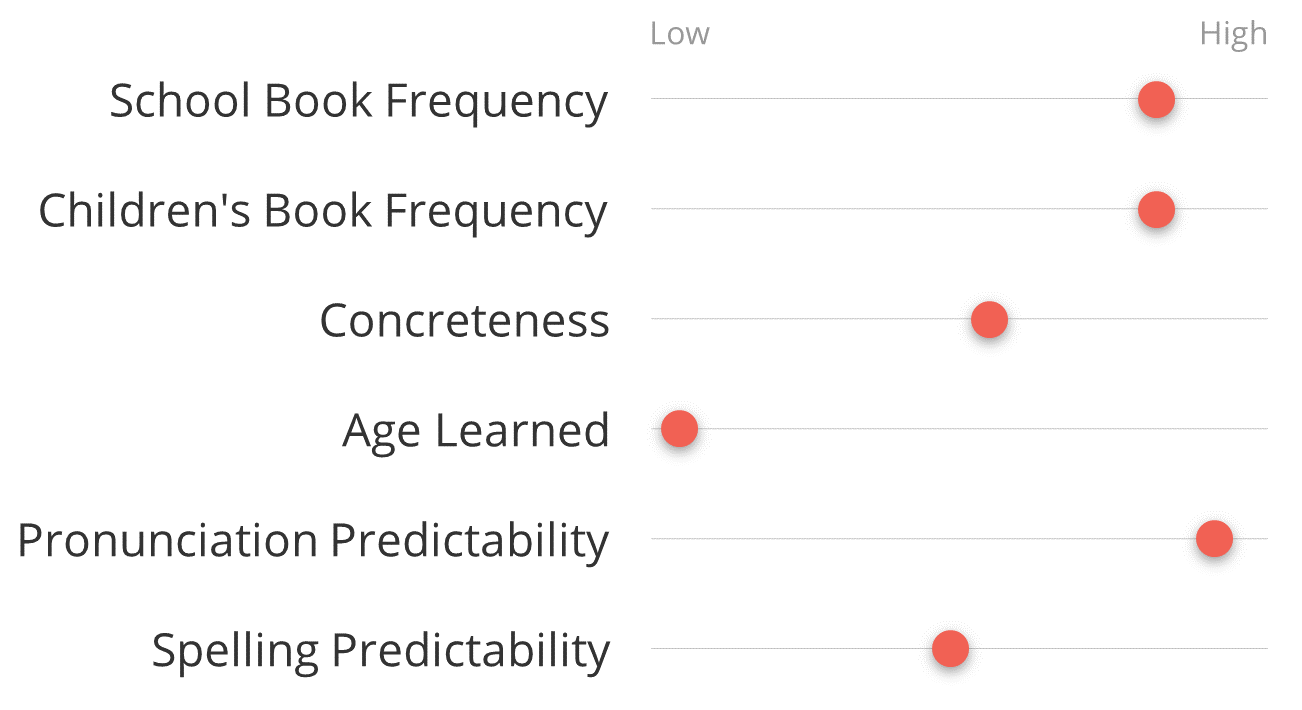Select the Pronunciation Predictability label
The image size is (1302, 710).
(x=313, y=541)
